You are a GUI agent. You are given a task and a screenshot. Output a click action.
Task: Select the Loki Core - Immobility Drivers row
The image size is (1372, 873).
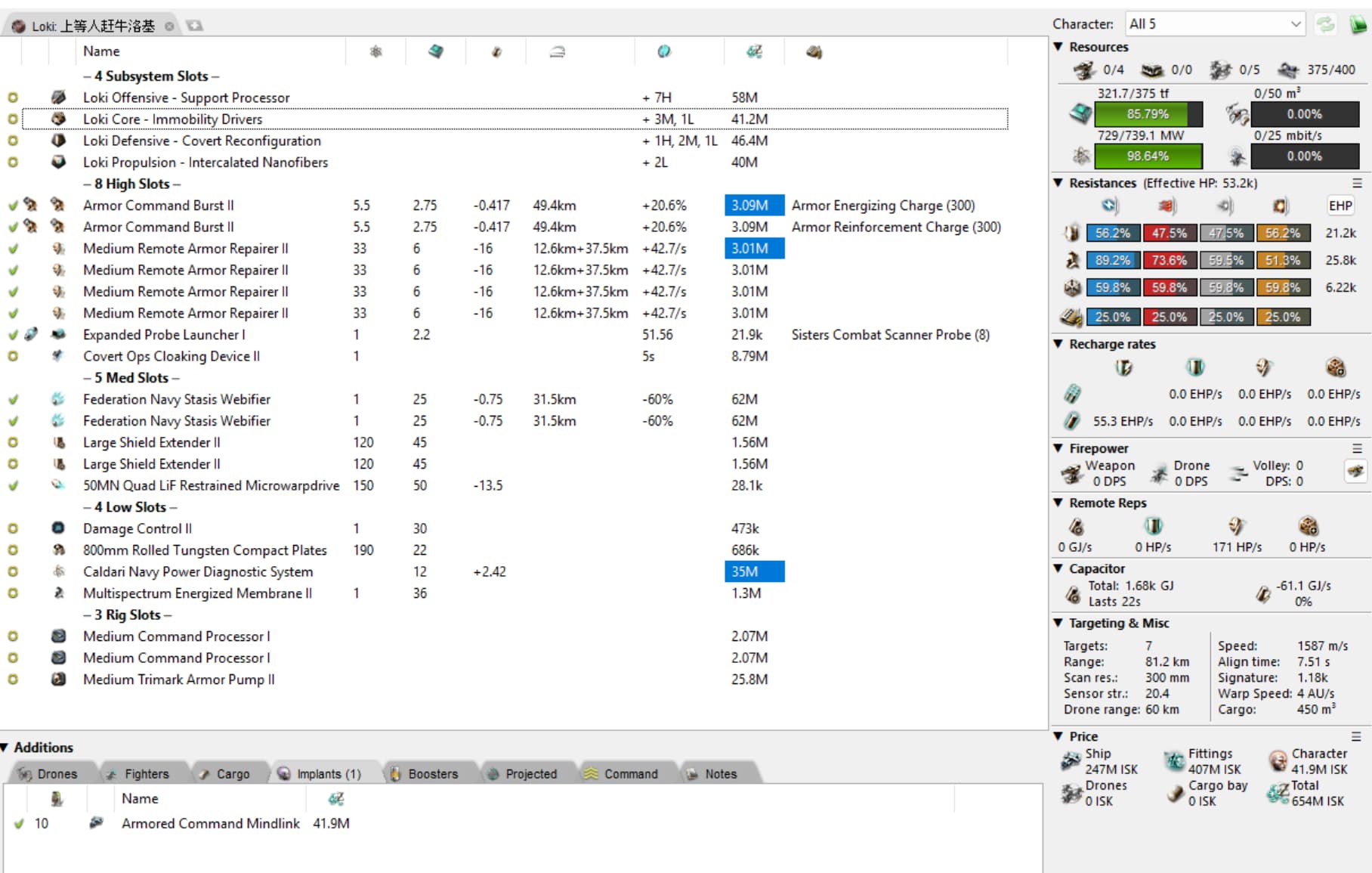[172, 119]
